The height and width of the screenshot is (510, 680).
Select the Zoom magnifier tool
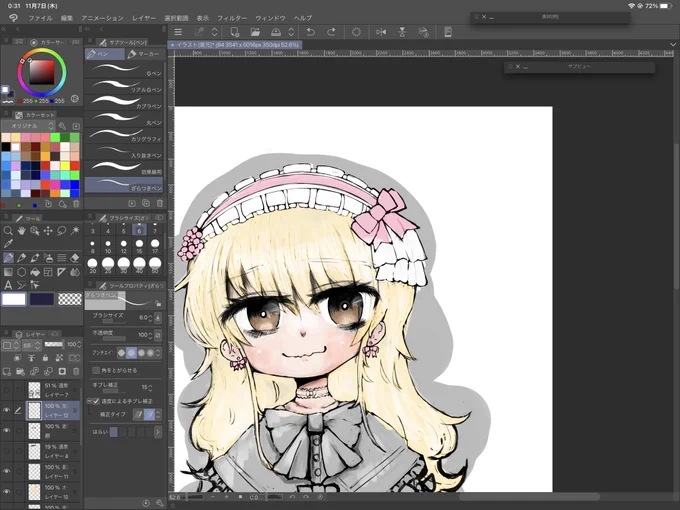[x=8, y=231]
